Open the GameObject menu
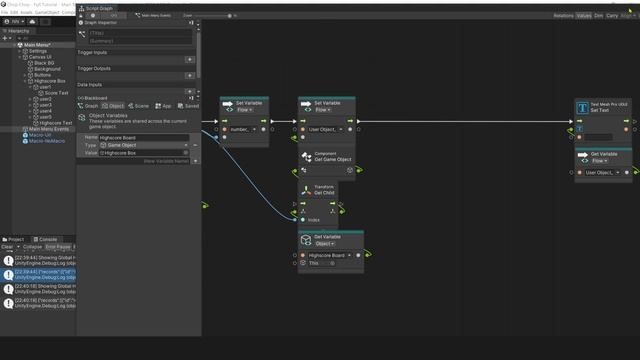640x360 pixels. pos(47,13)
